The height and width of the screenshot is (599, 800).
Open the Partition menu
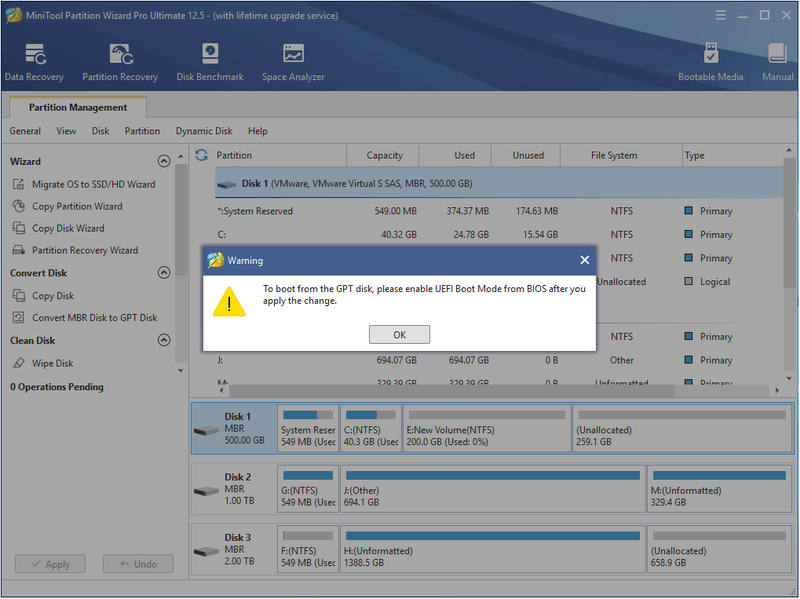point(142,131)
